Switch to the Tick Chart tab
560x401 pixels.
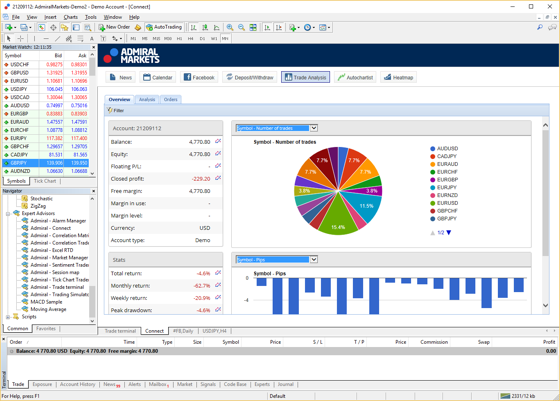pos(45,181)
